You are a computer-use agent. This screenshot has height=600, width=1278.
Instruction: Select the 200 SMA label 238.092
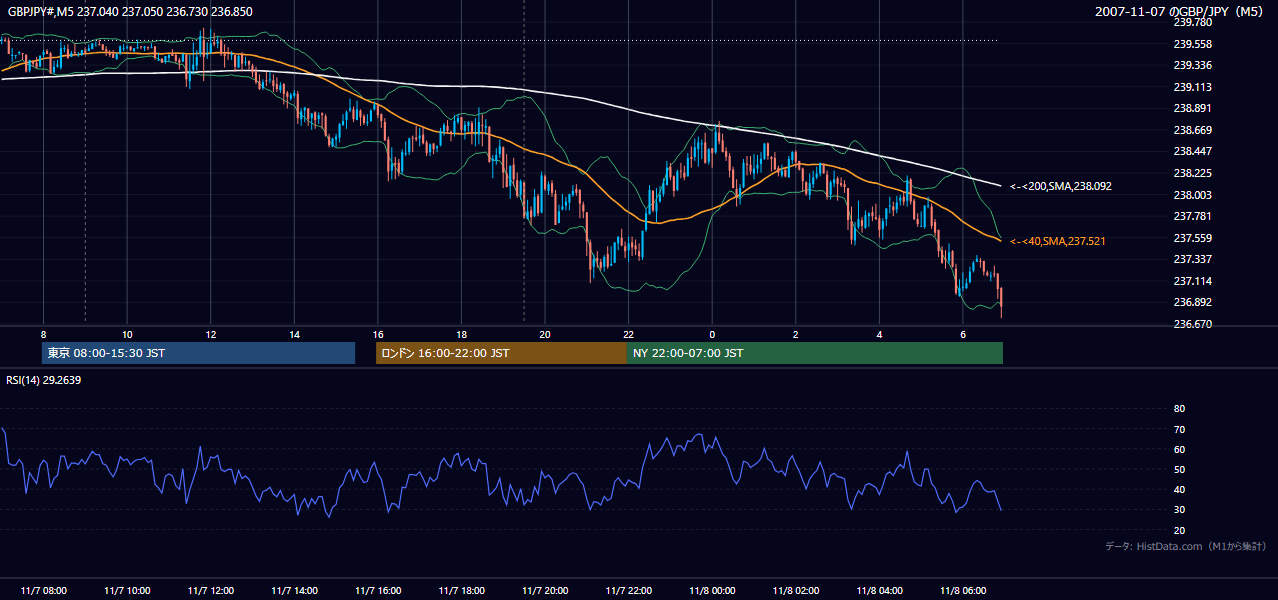click(x=1061, y=186)
